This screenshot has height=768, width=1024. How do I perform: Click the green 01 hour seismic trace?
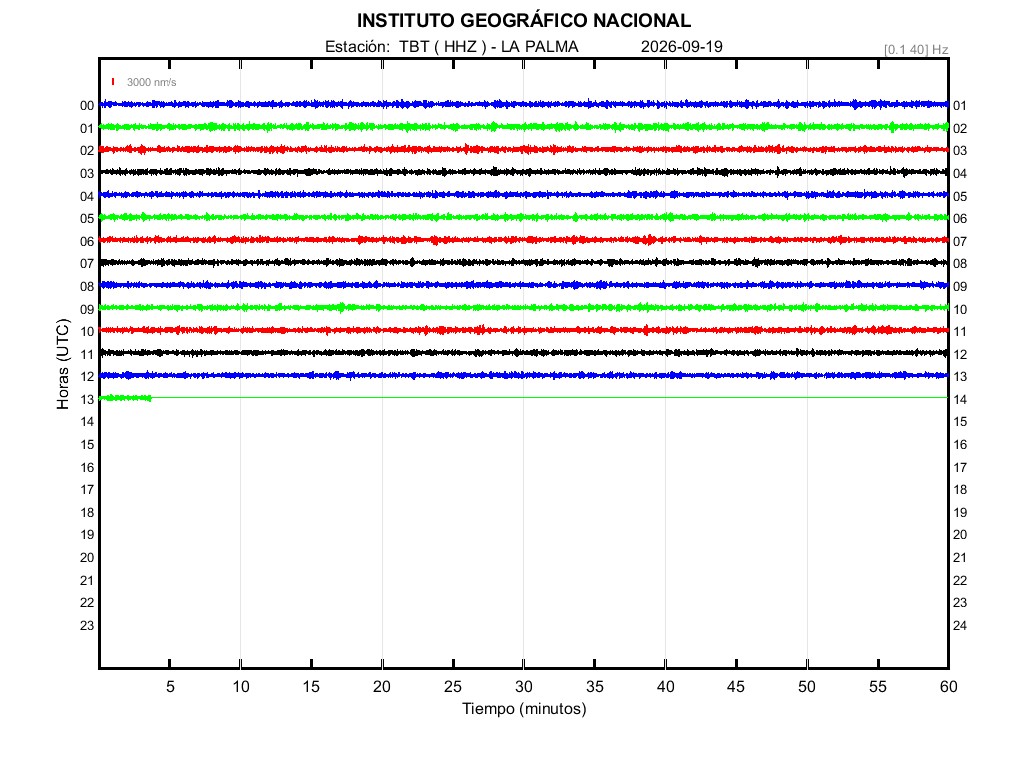click(524, 127)
